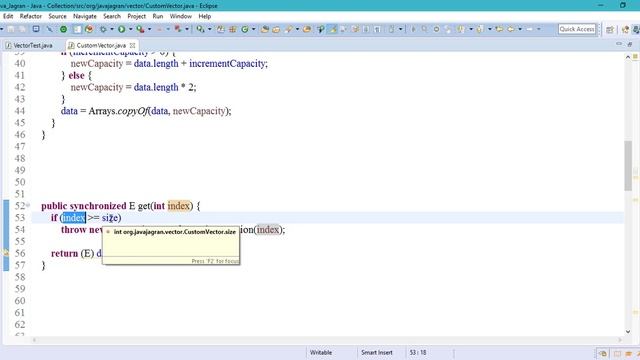
Task: Open the Forward history dropdown arrow
Action: coord(539,29)
